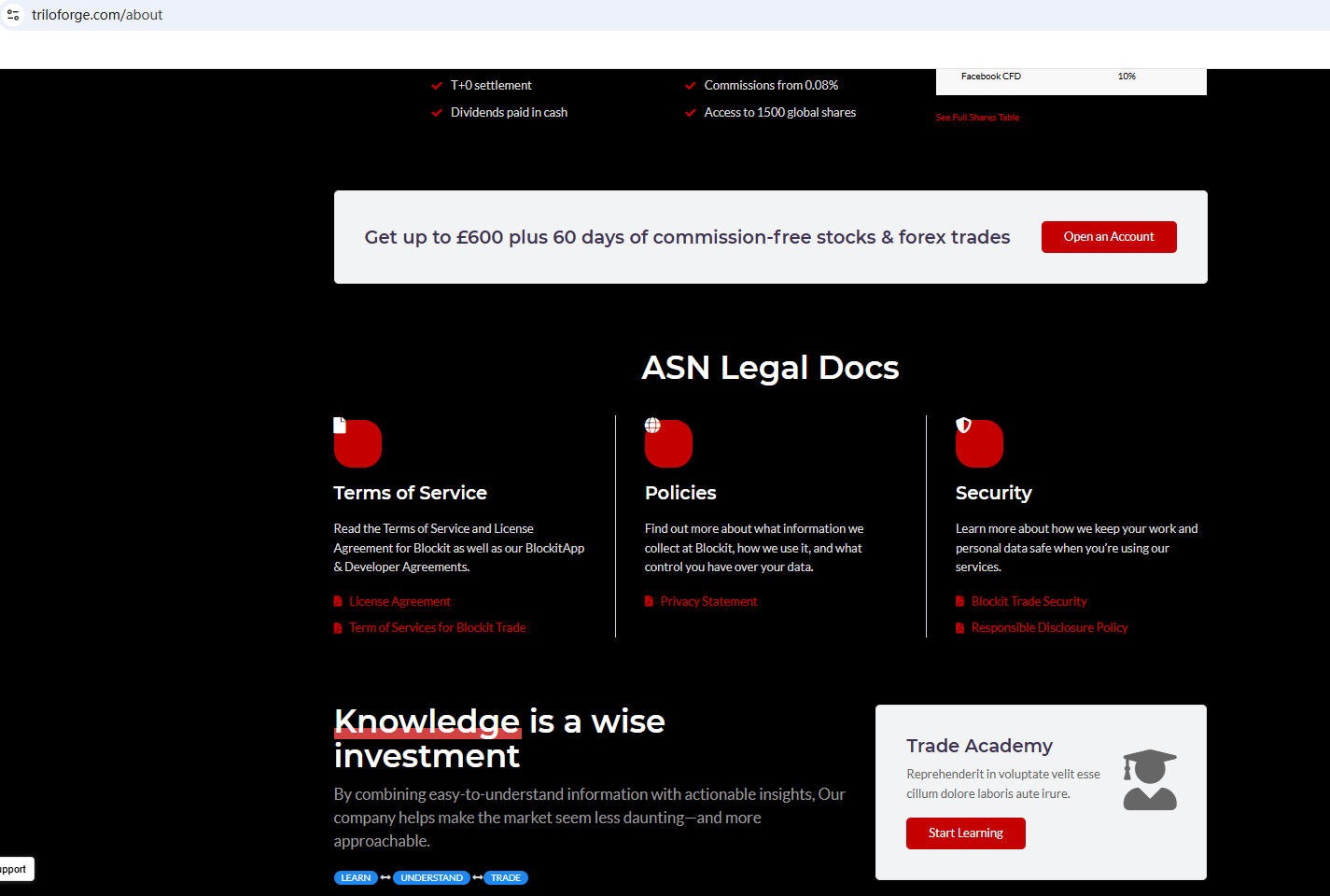Open the License Agreement link
Image resolution: width=1330 pixels, height=896 pixels.
point(399,602)
